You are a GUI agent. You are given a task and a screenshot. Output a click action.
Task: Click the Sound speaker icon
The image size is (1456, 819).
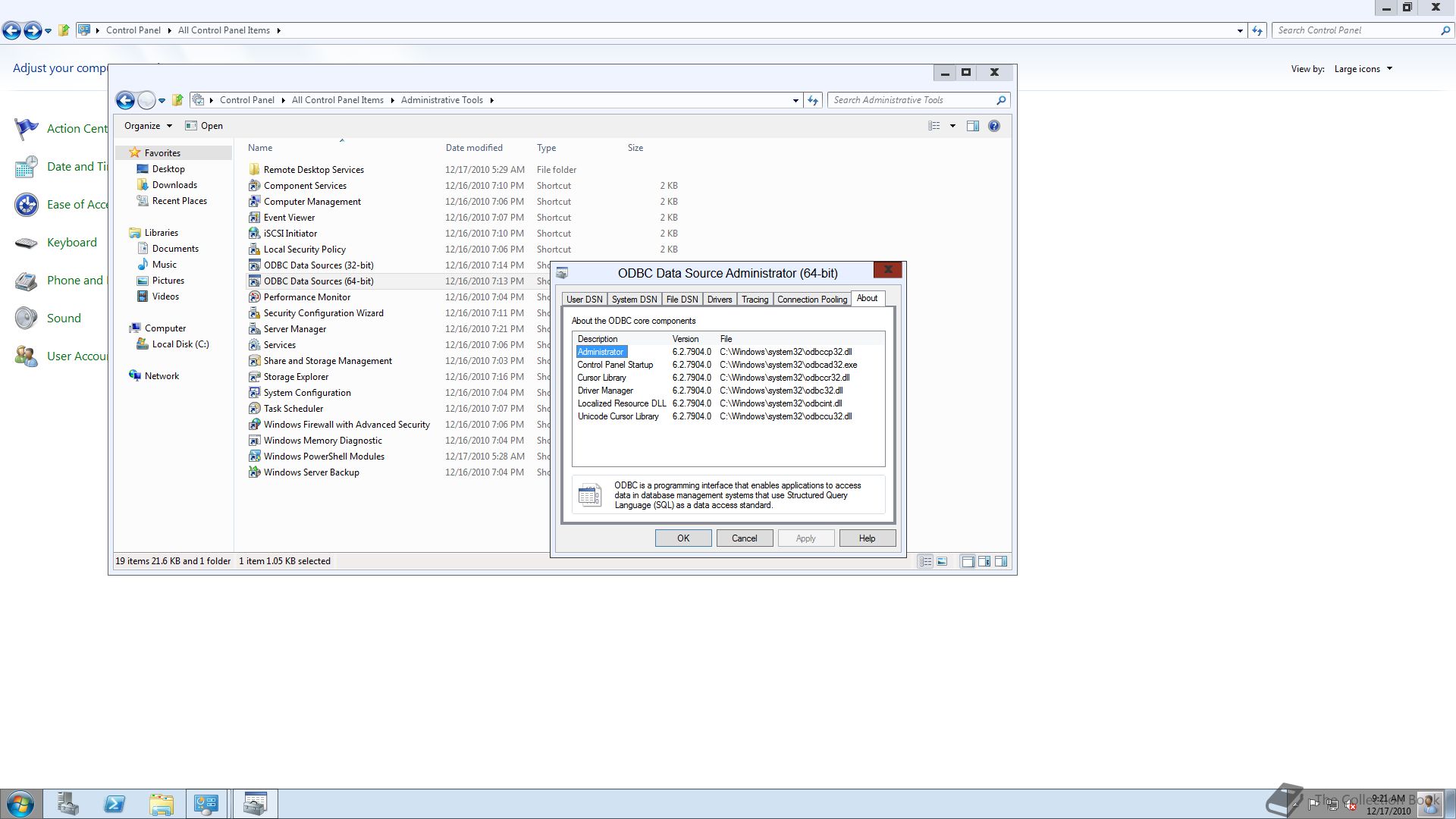[x=27, y=318]
